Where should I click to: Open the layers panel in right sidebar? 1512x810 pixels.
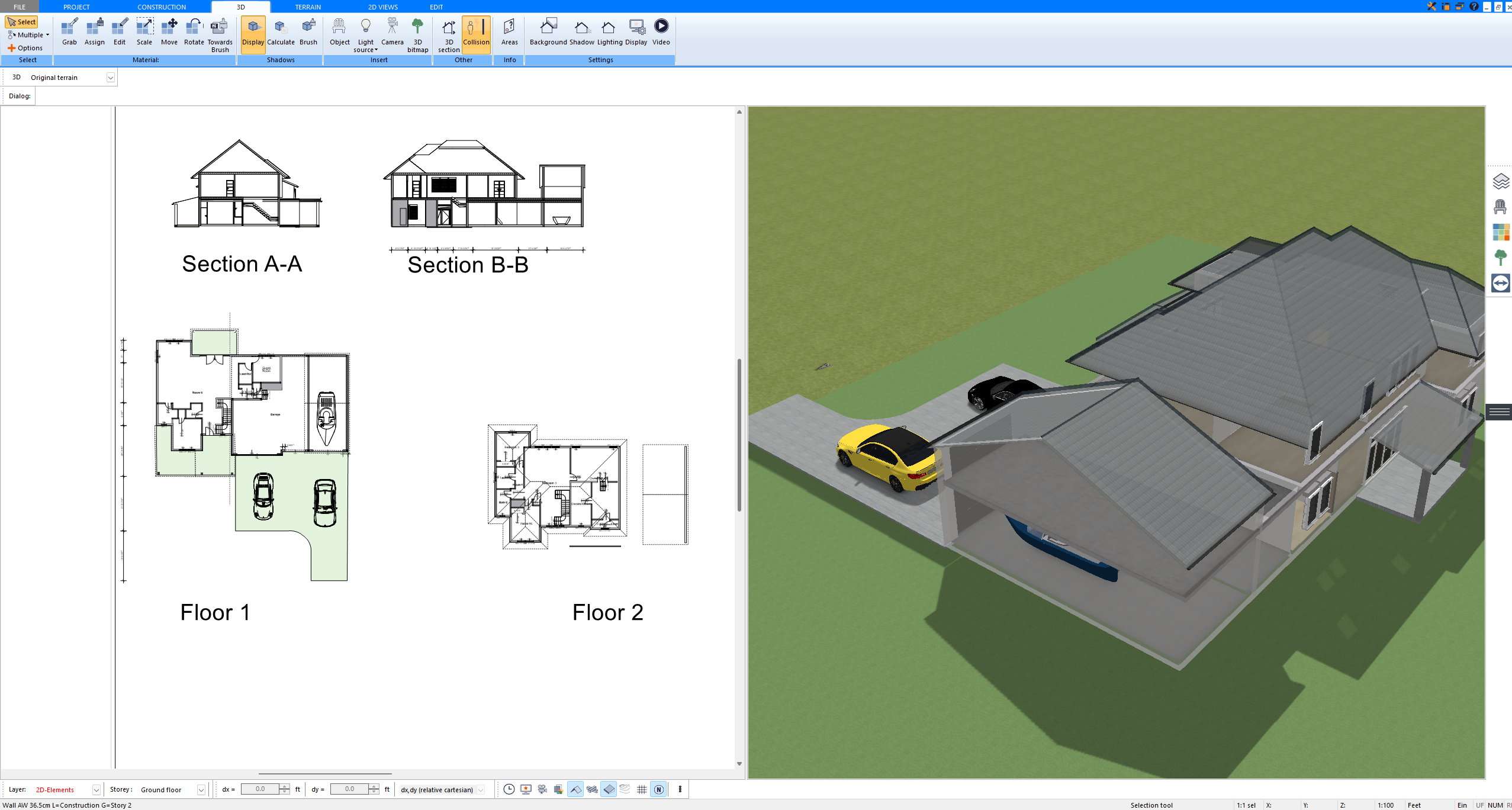pyautogui.click(x=1500, y=181)
